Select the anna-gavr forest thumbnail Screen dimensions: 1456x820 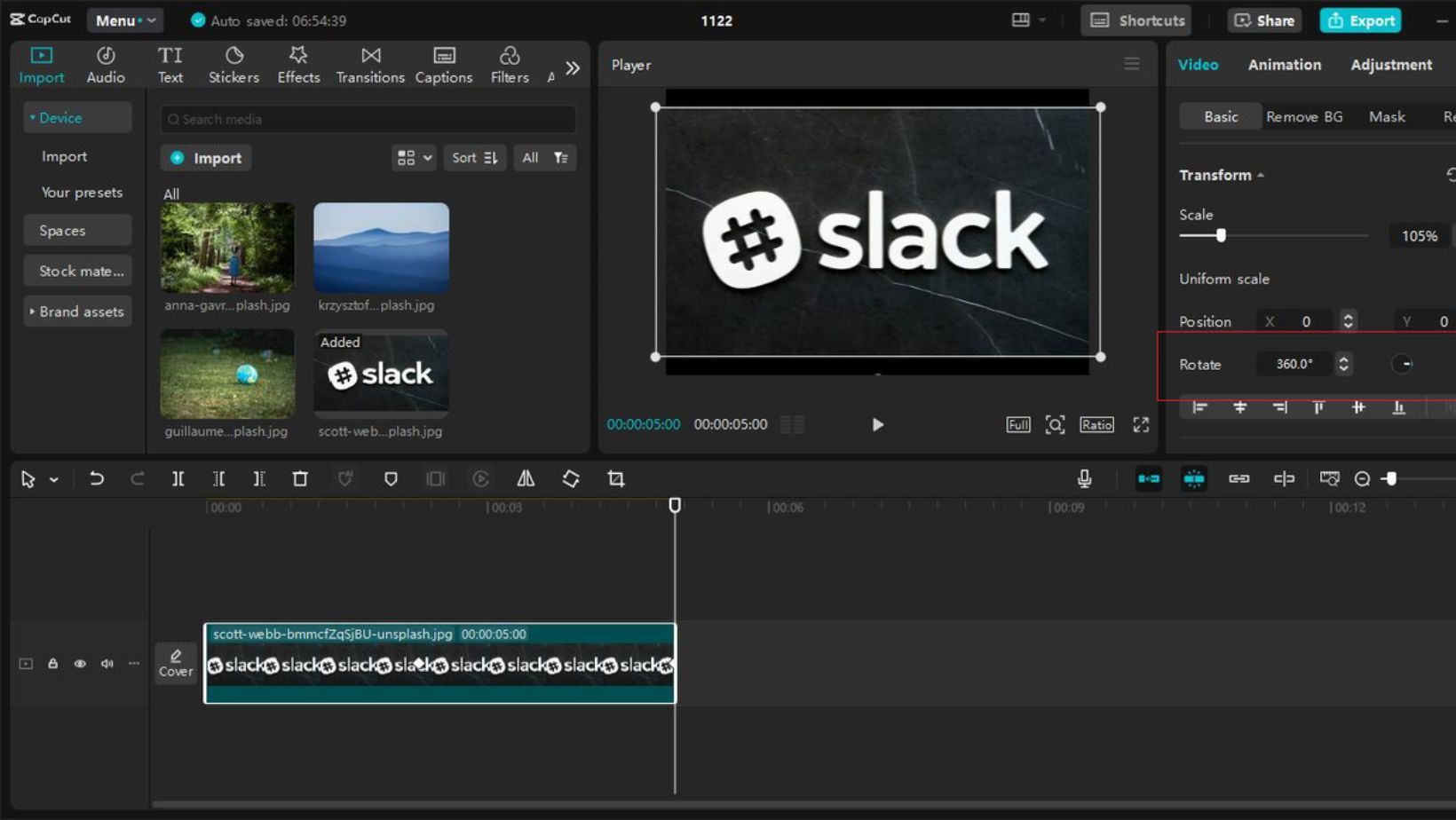[227, 248]
